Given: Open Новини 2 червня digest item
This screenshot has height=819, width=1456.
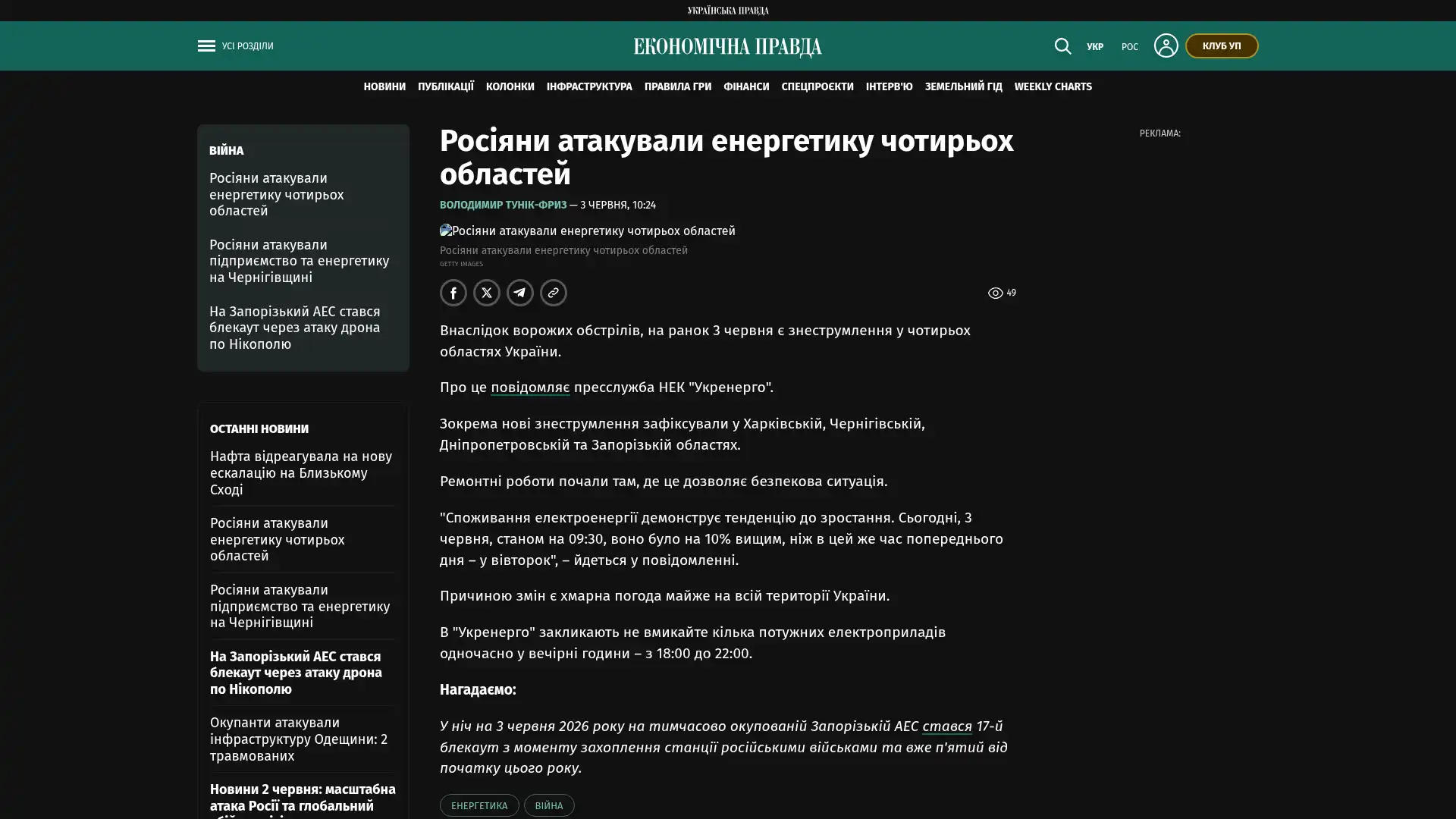Looking at the screenshot, I should click(x=303, y=800).
